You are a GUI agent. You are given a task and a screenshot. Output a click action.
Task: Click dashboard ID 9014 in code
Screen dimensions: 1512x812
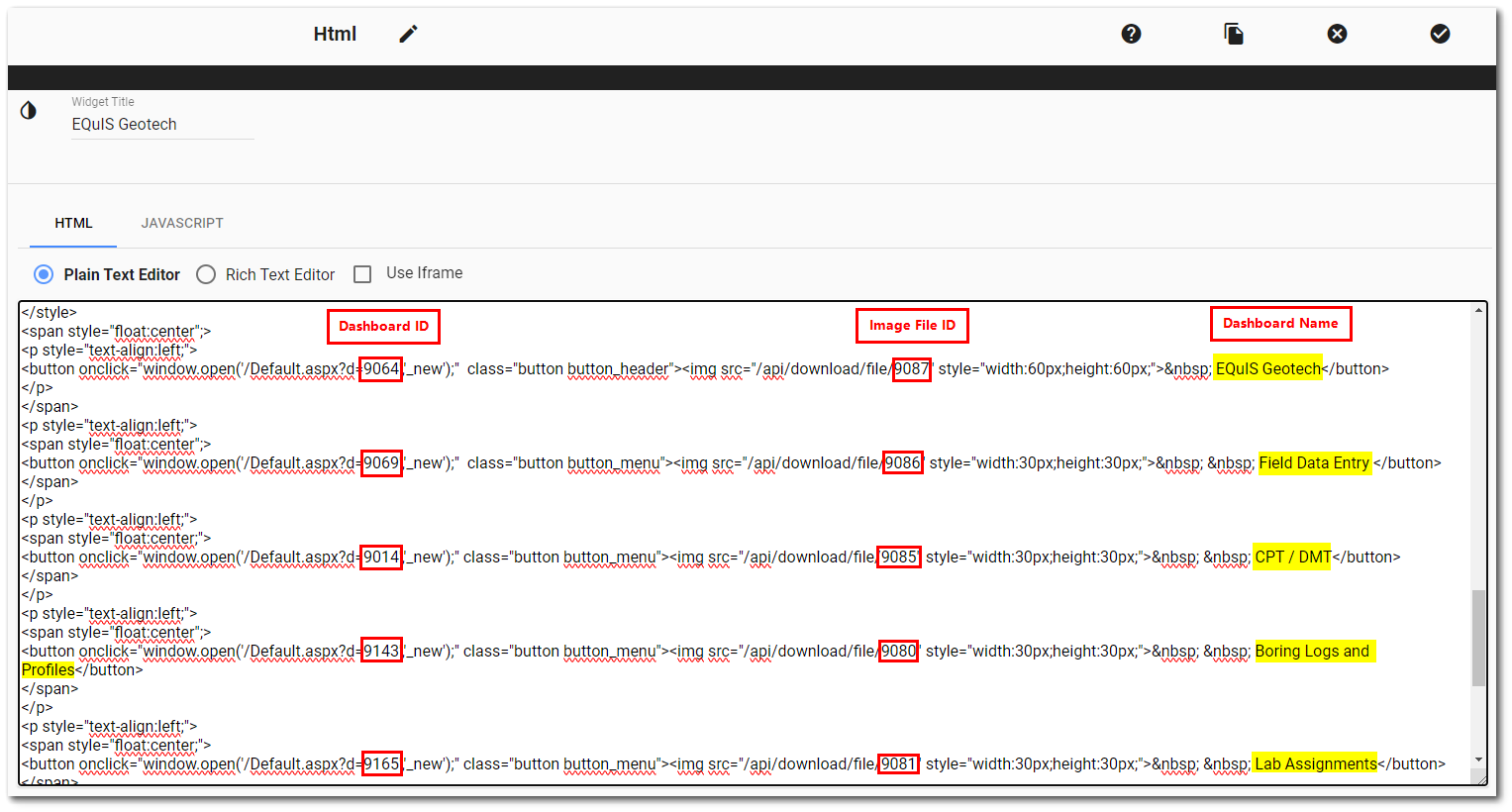coord(381,557)
